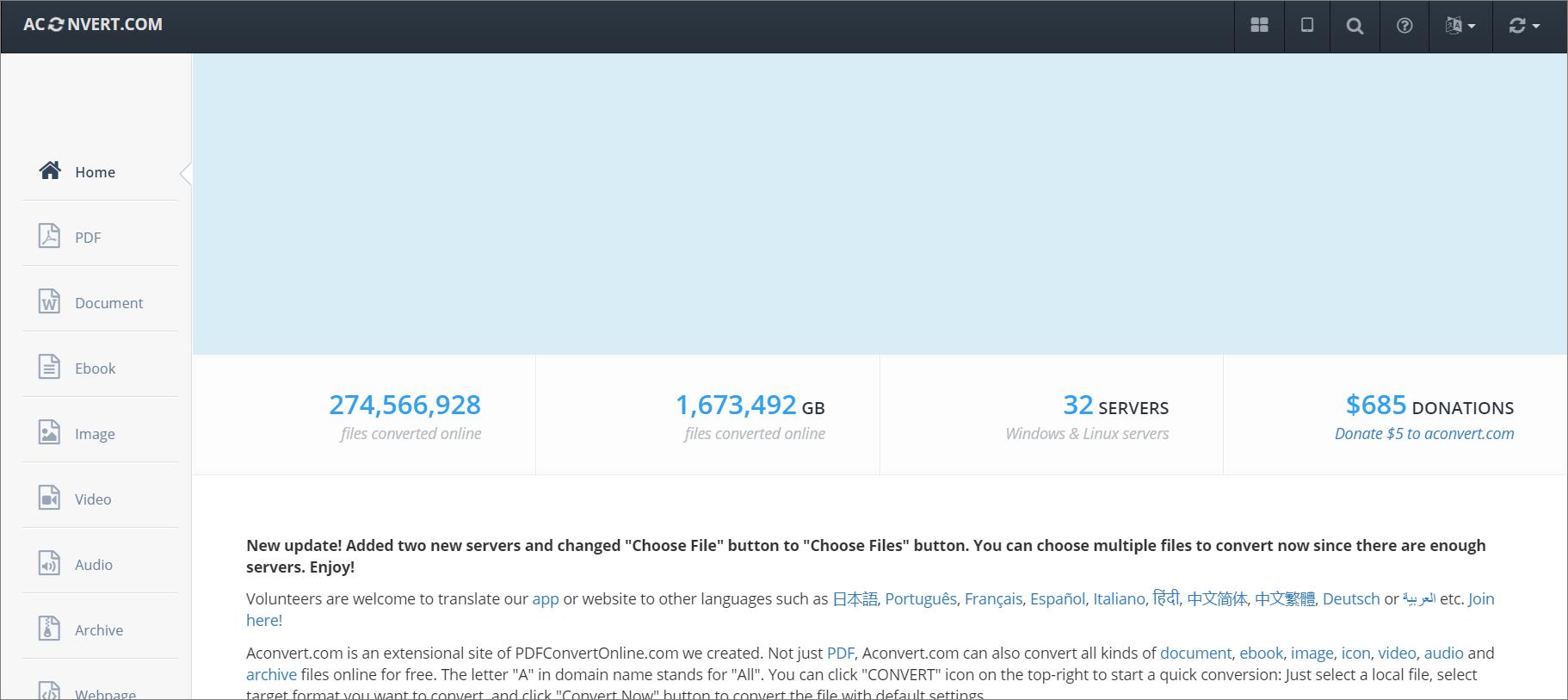Open the 日本語 language link
1568x700 pixels.
coord(855,599)
